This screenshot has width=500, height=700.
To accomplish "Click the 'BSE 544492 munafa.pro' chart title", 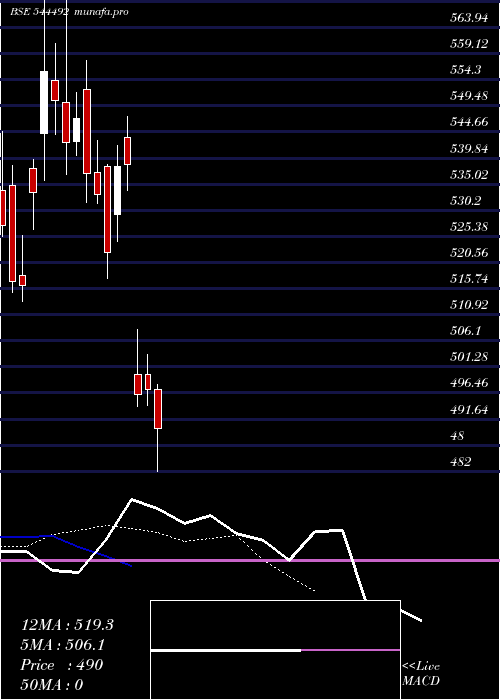I will tap(70, 12).
